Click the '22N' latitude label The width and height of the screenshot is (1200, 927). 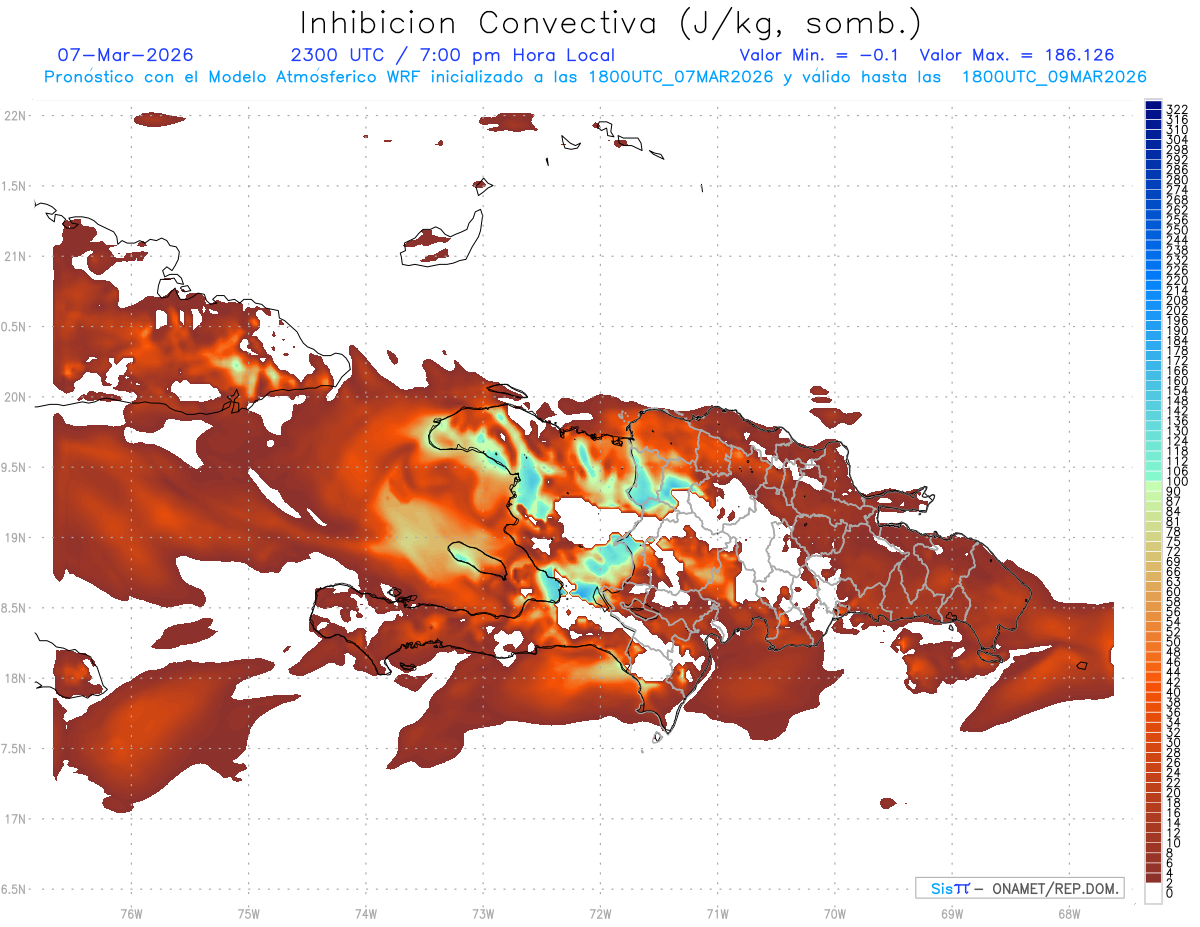16,116
